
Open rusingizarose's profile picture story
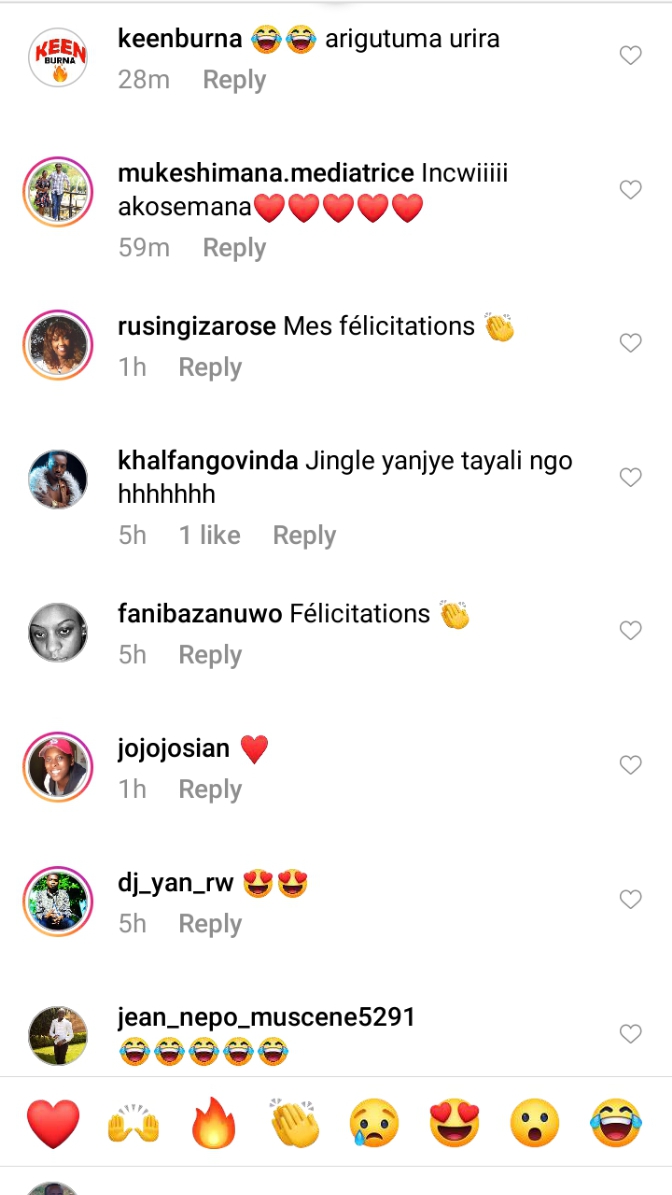57,344
